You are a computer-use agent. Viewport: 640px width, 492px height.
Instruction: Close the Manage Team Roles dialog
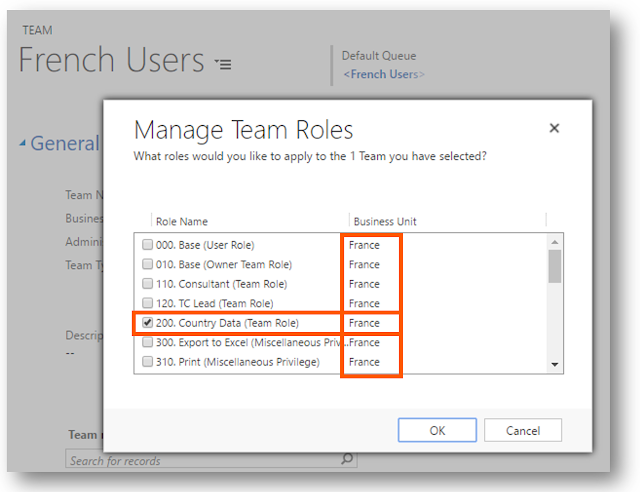(554, 129)
